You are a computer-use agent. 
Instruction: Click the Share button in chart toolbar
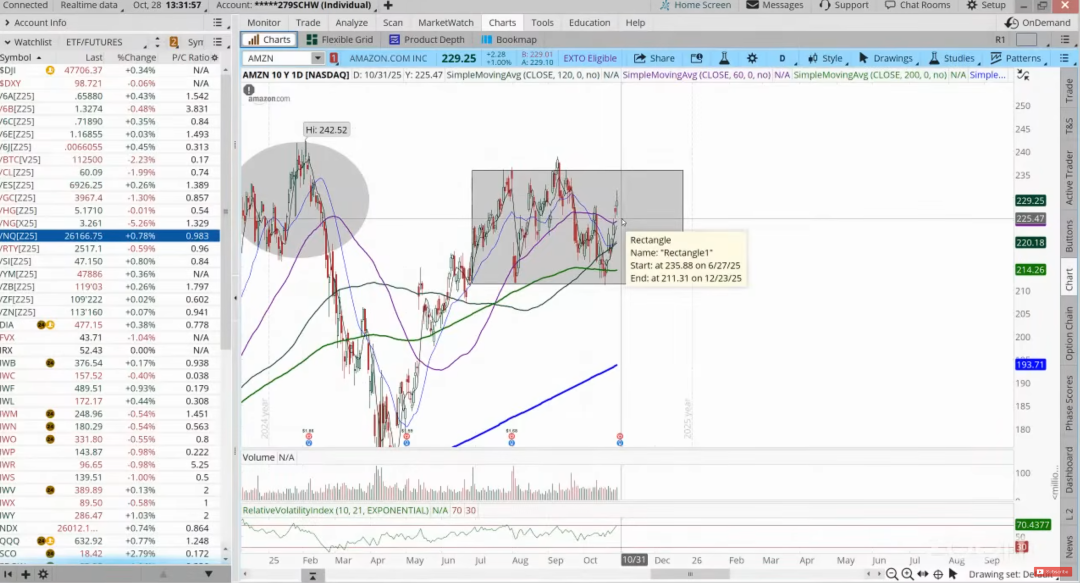click(x=654, y=59)
